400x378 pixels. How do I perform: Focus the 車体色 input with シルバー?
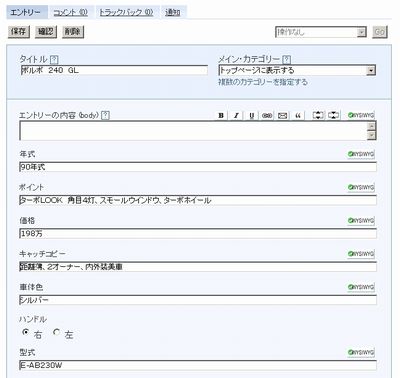pyautogui.click(x=198, y=300)
